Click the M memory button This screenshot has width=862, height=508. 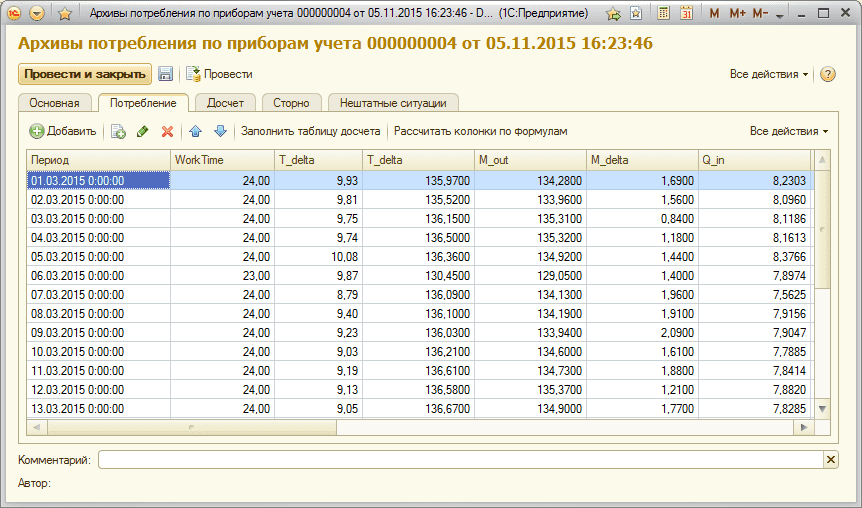(x=714, y=13)
